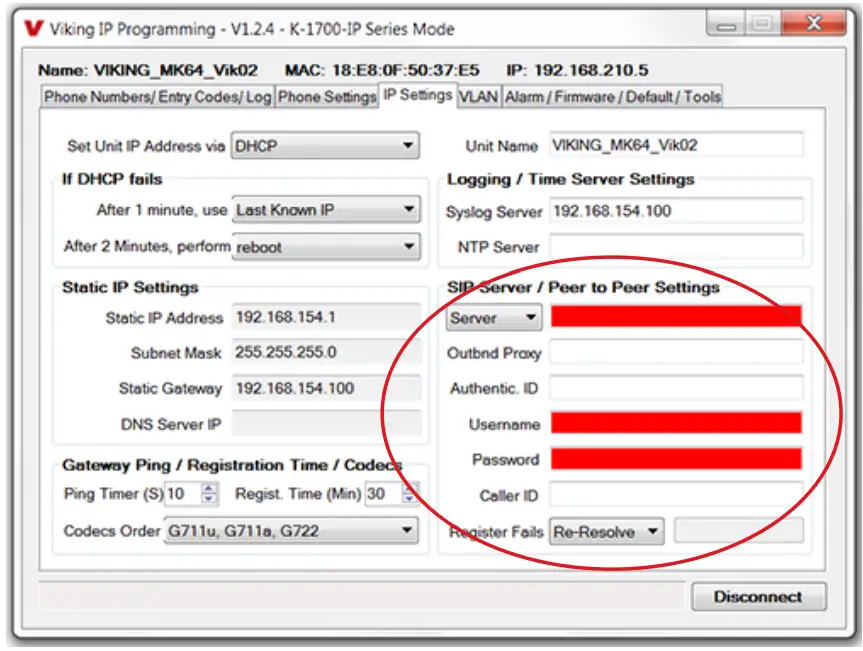This screenshot has width=863, height=651.
Task: Click the red SIP Server address field
Action: (x=676, y=316)
